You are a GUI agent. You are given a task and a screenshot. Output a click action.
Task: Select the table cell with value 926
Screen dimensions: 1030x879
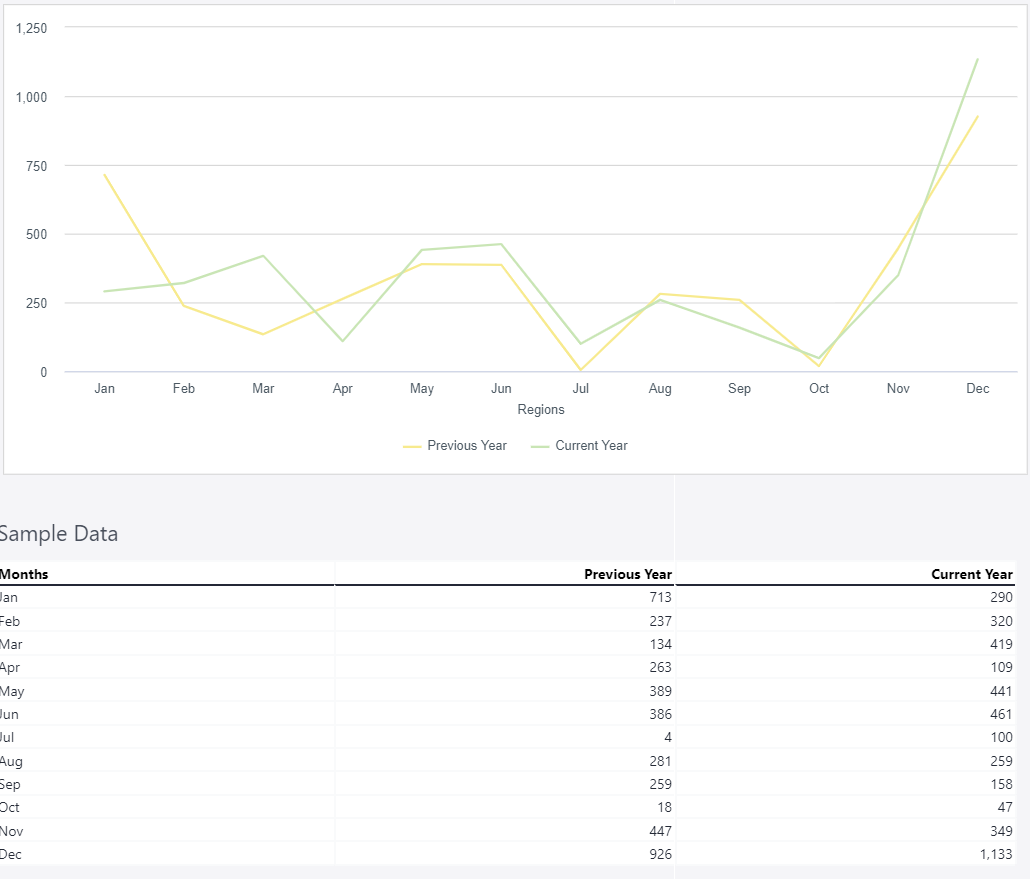[660, 855]
